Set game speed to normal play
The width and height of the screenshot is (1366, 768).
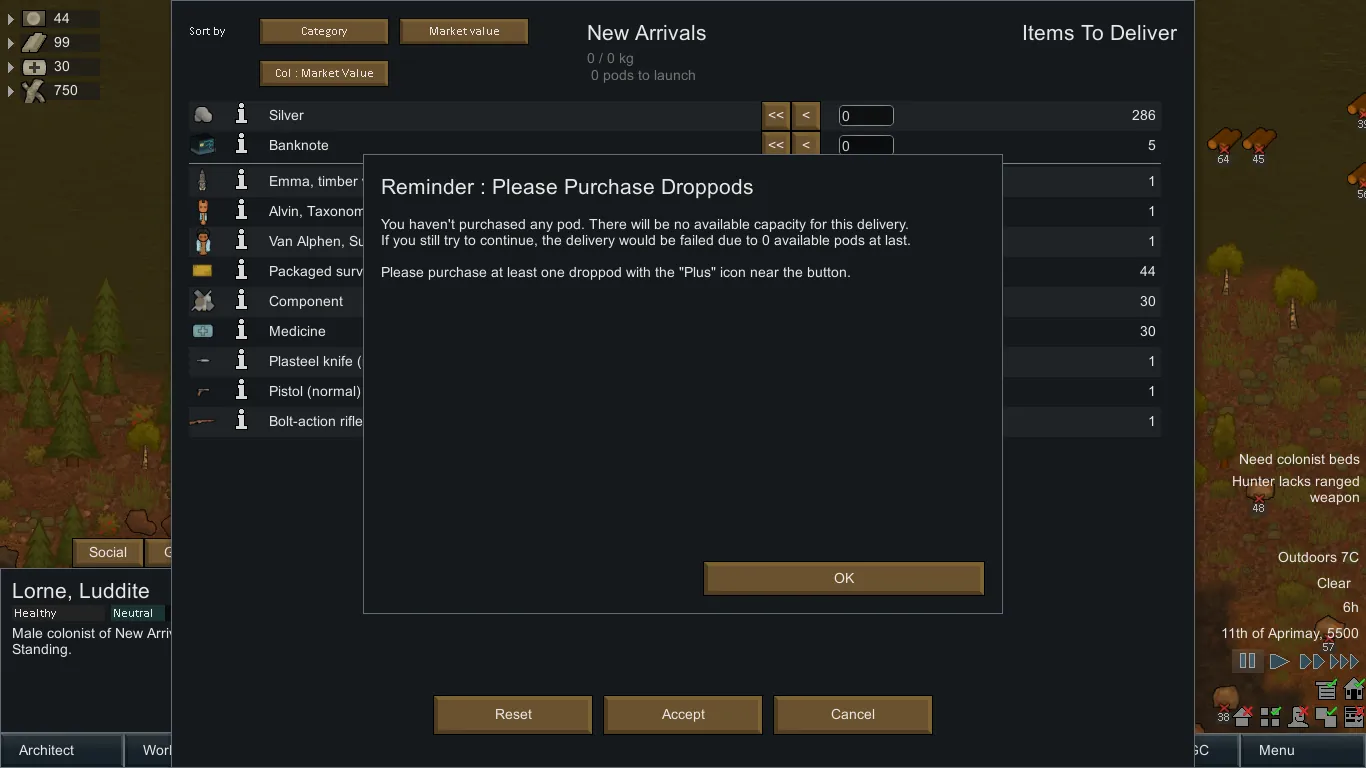[x=1279, y=661]
